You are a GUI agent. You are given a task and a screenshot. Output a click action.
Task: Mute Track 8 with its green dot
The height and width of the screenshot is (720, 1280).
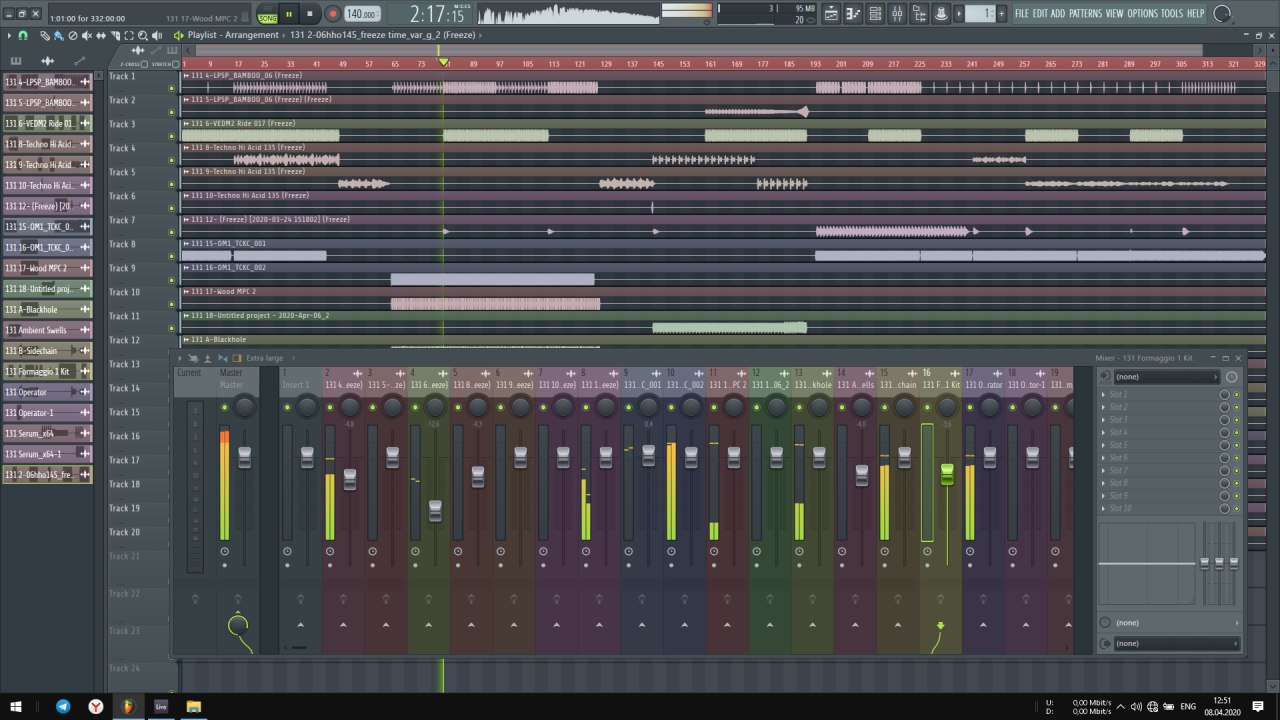(171, 256)
